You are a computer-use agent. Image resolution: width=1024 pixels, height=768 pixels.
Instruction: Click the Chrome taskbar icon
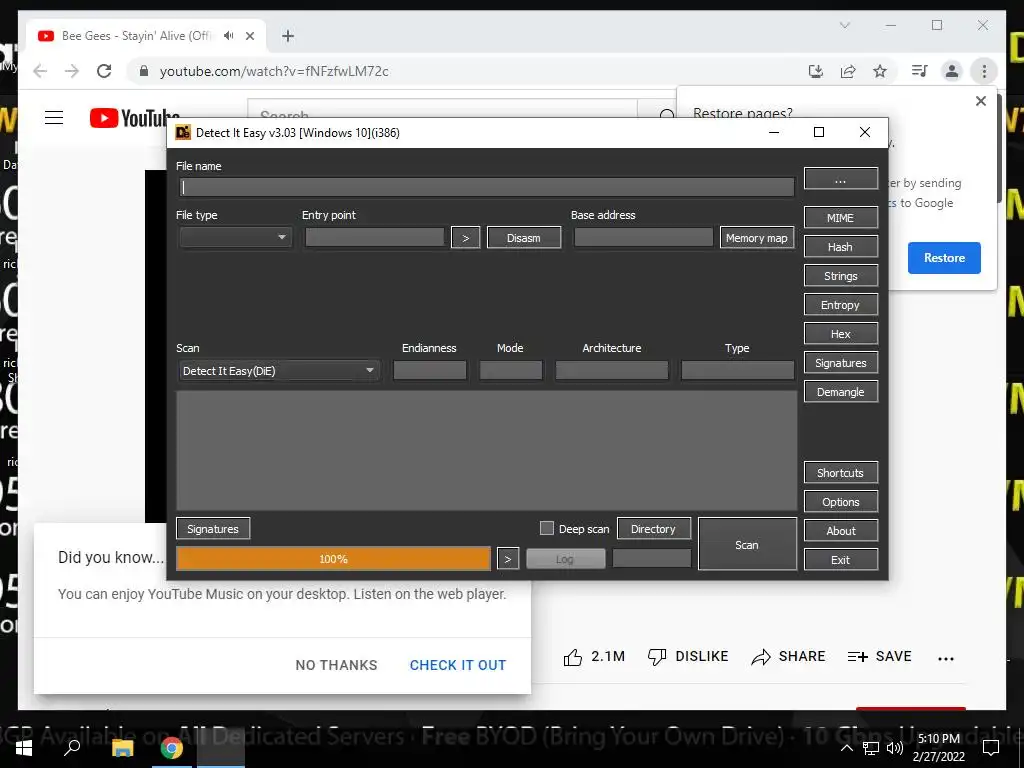coord(172,747)
